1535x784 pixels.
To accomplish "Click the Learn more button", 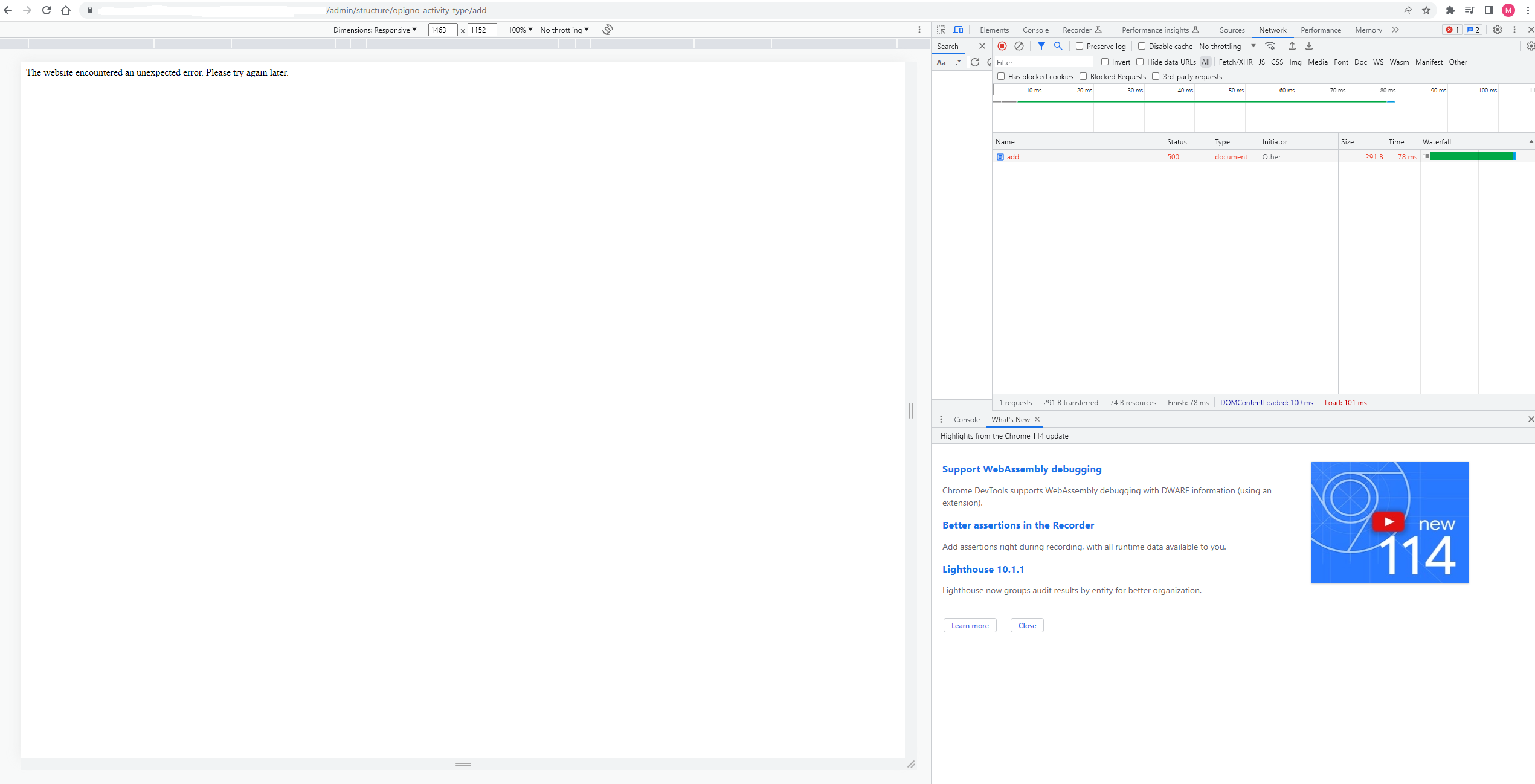I will click(970, 625).
